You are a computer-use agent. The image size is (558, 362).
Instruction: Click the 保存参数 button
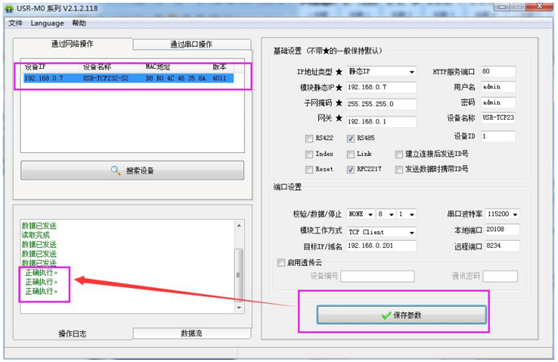coord(401,315)
